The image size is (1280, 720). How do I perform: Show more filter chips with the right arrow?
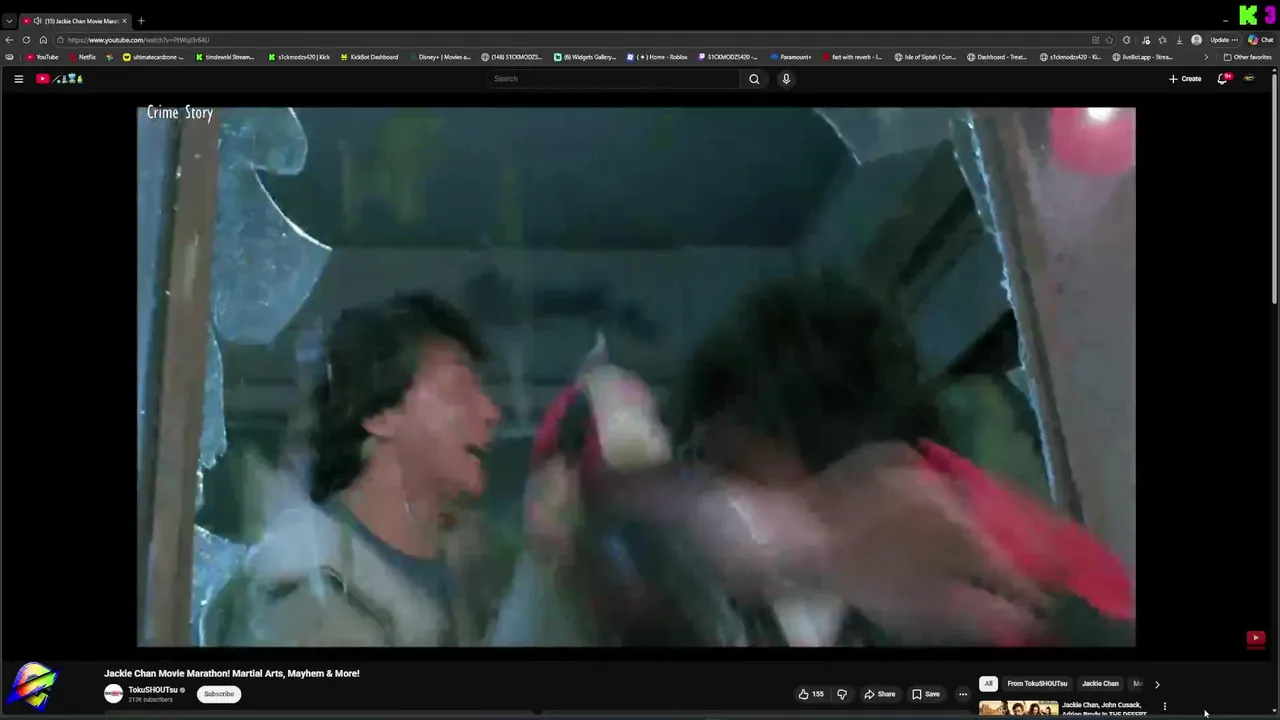[x=1157, y=684]
